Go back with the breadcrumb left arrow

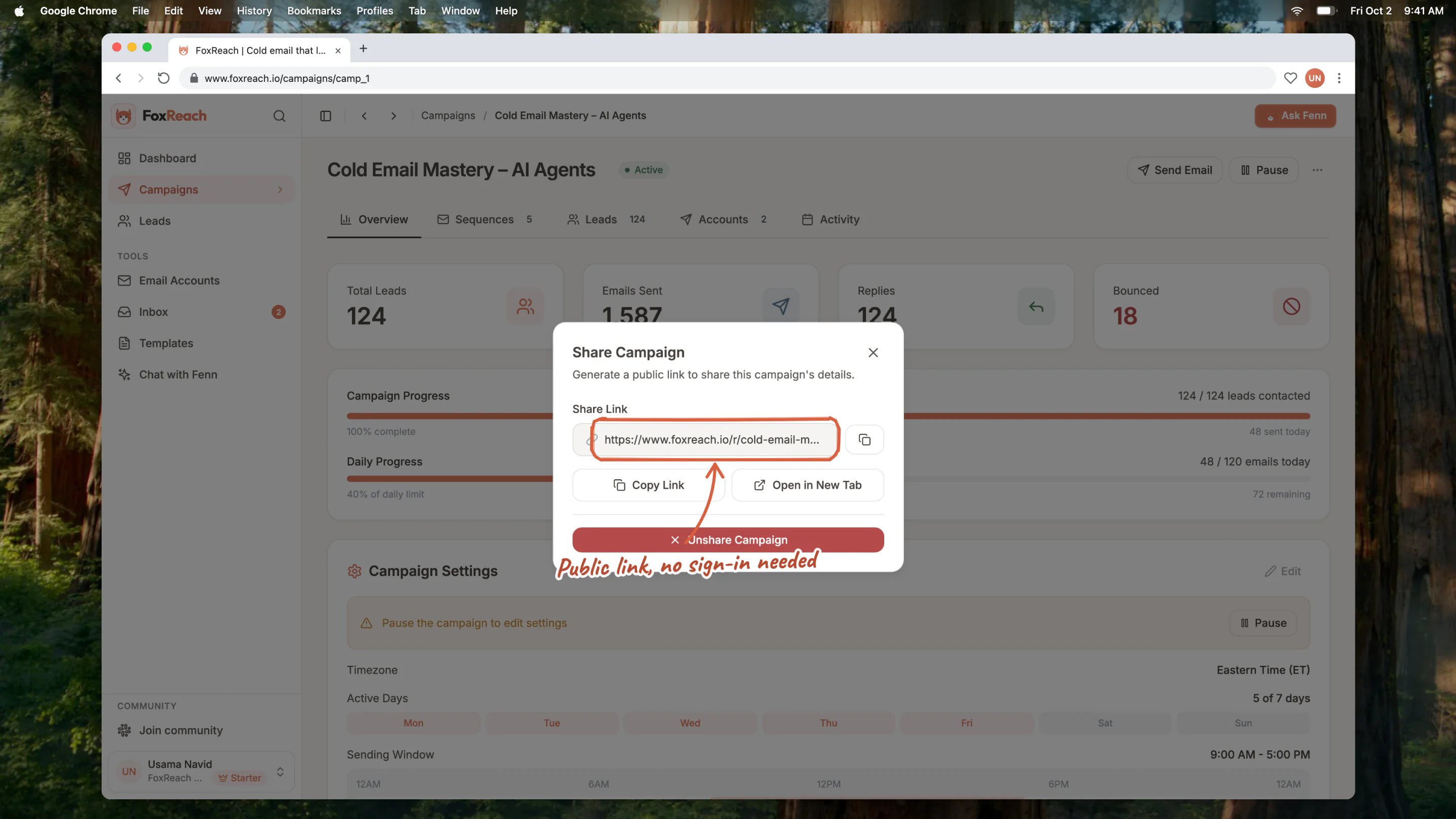[x=365, y=116]
